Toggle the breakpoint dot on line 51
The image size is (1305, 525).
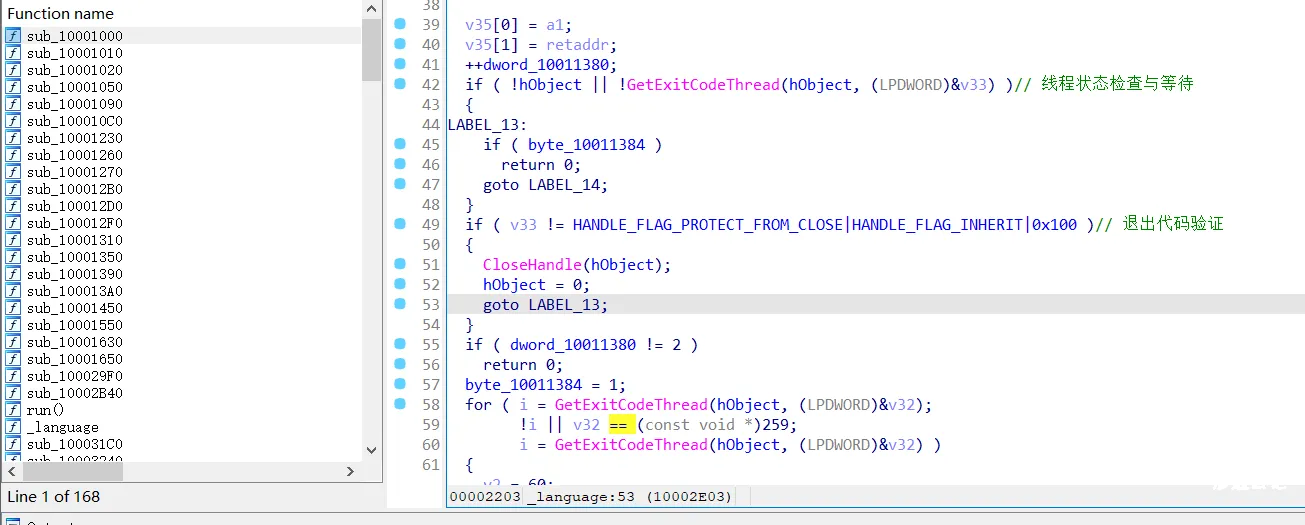click(400, 264)
